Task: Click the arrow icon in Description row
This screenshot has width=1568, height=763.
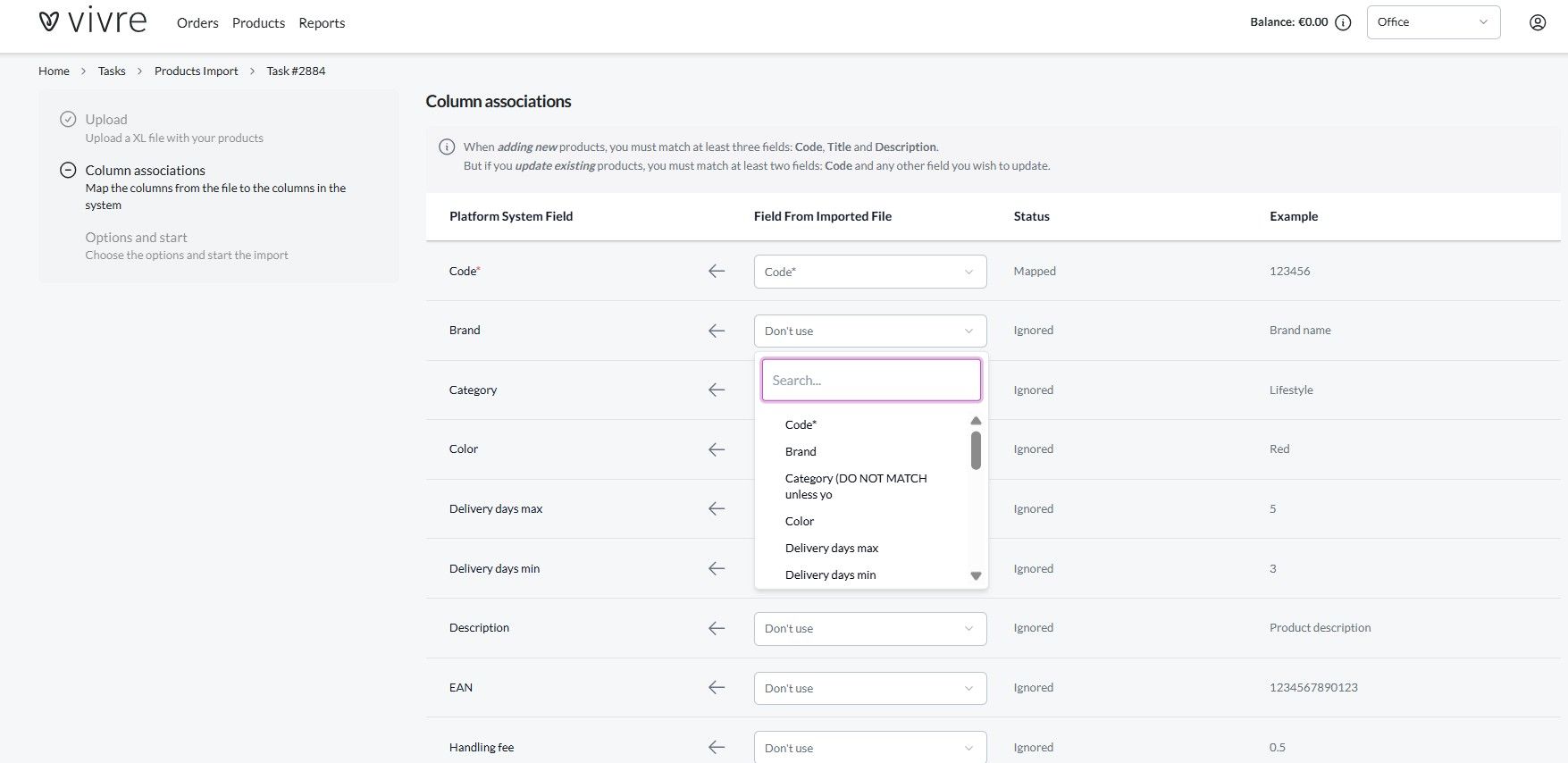Action: (717, 628)
